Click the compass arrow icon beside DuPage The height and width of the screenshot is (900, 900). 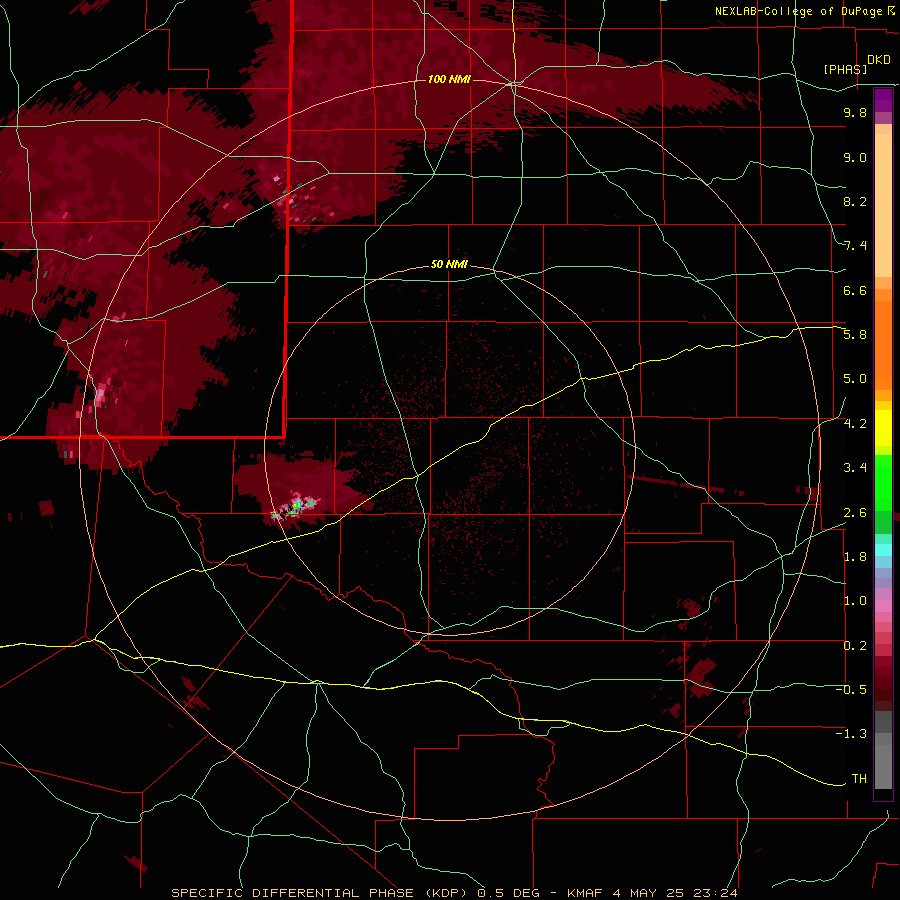coord(891,11)
